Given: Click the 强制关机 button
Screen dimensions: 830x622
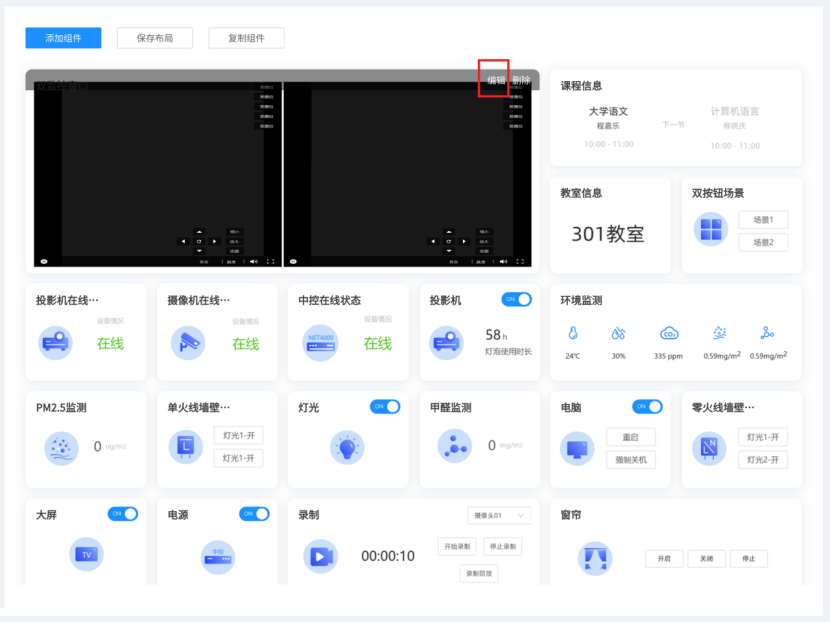Looking at the screenshot, I should [x=631, y=460].
